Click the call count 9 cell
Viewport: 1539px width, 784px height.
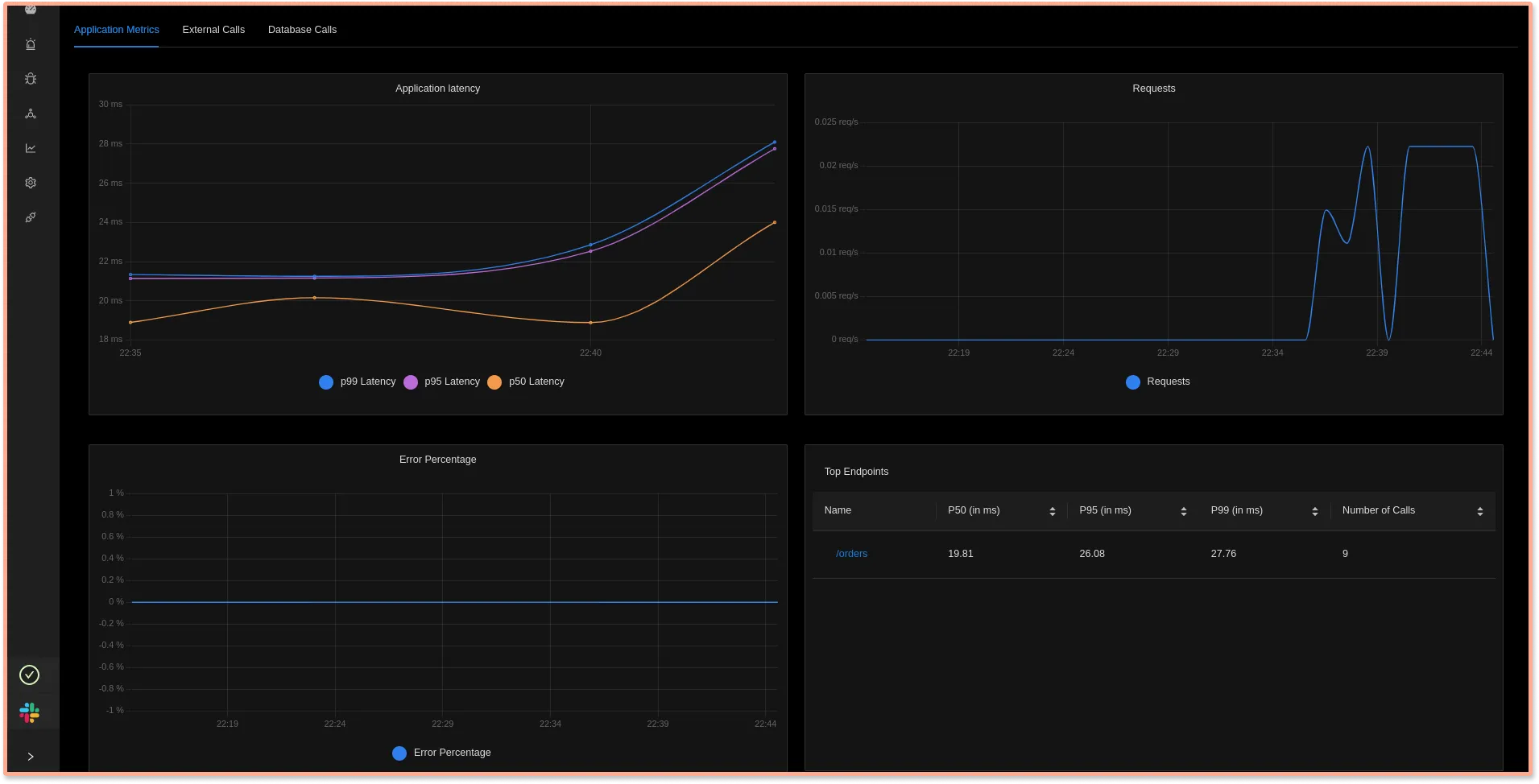click(1345, 554)
